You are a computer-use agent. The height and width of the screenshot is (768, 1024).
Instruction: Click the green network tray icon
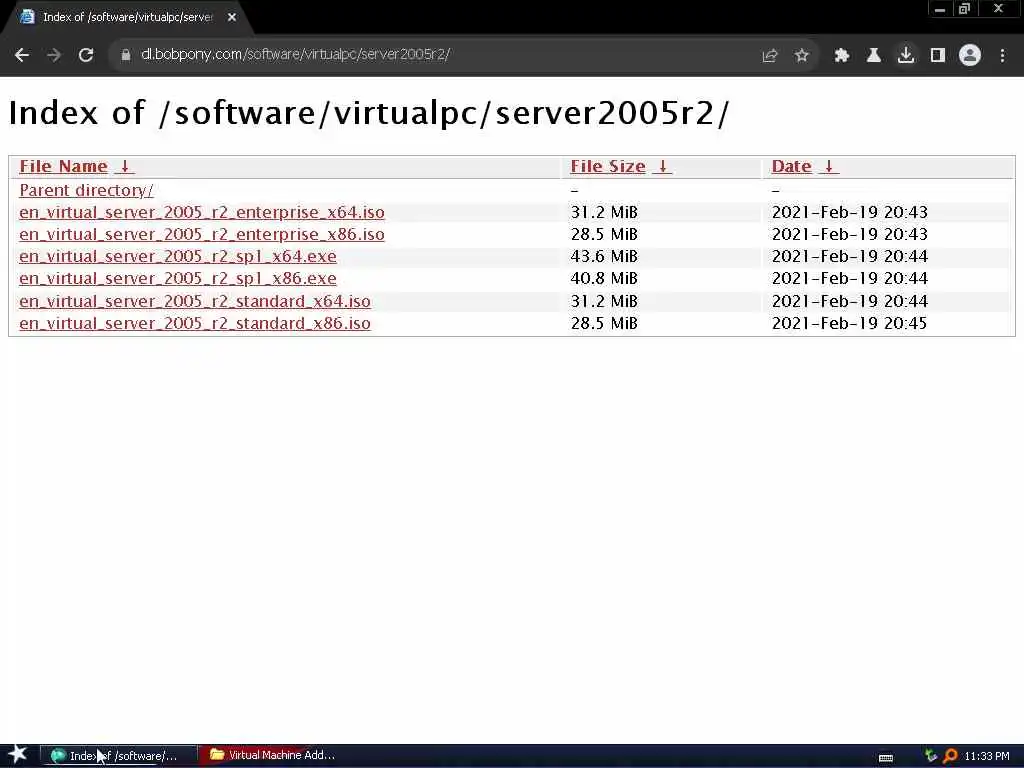(x=931, y=756)
